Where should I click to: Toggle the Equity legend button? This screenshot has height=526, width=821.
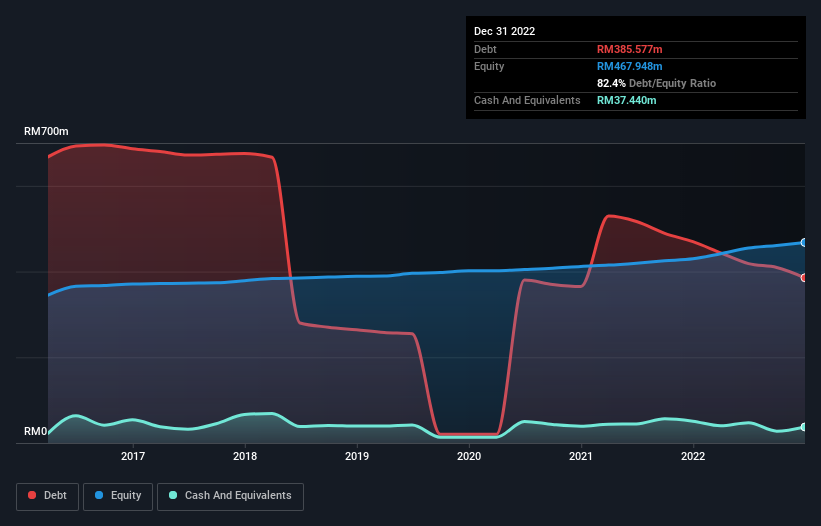pyautogui.click(x=118, y=496)
